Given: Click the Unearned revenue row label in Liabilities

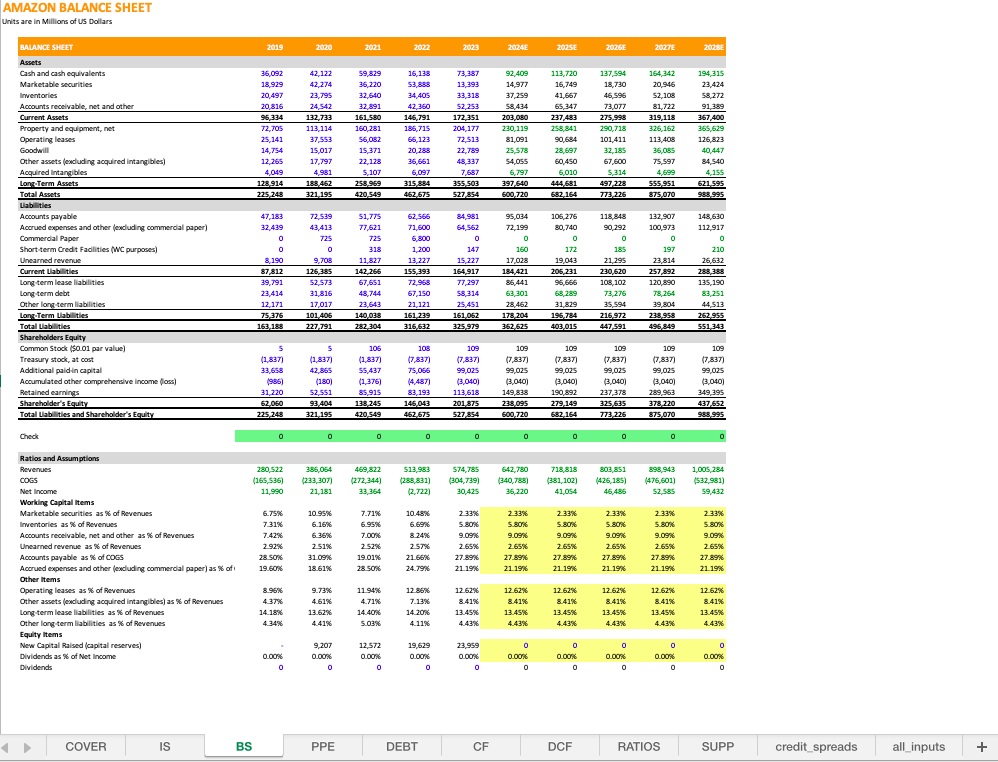Looking at the screenshot, I should point(50,260).
